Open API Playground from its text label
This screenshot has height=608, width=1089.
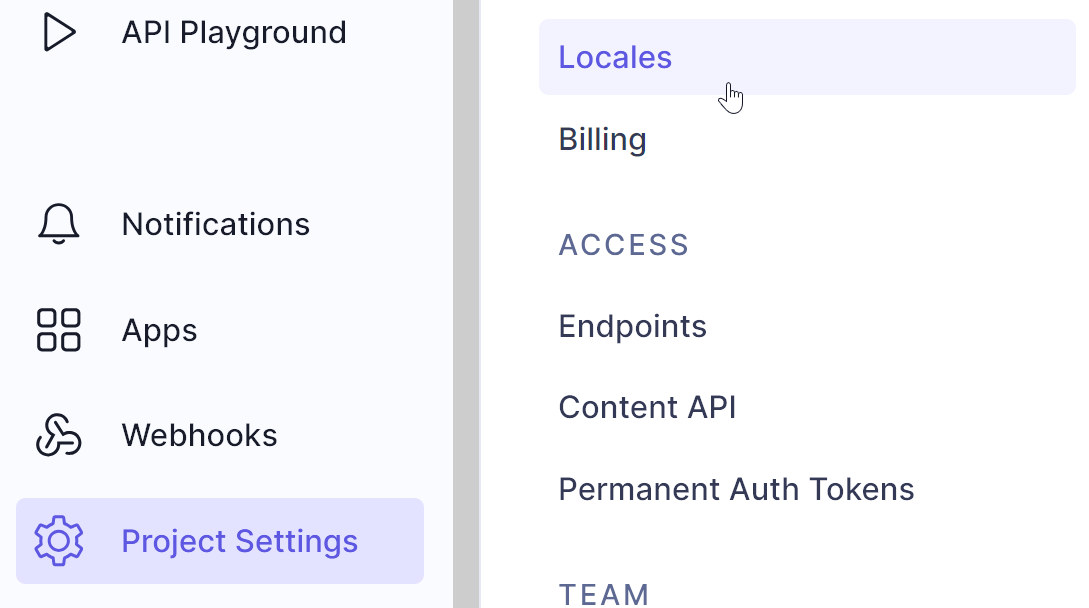(x=234, y=32)
